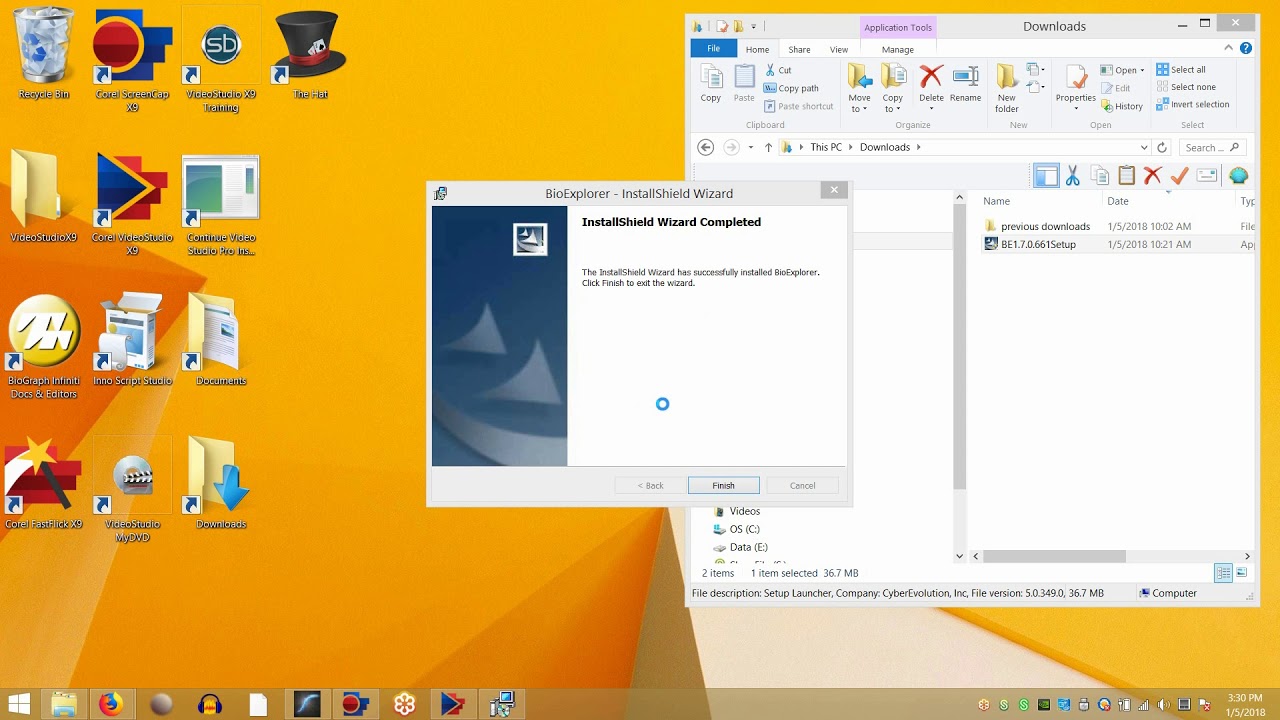Open the previous downloads folder
1280x720 pixels.
[1045, 226]
